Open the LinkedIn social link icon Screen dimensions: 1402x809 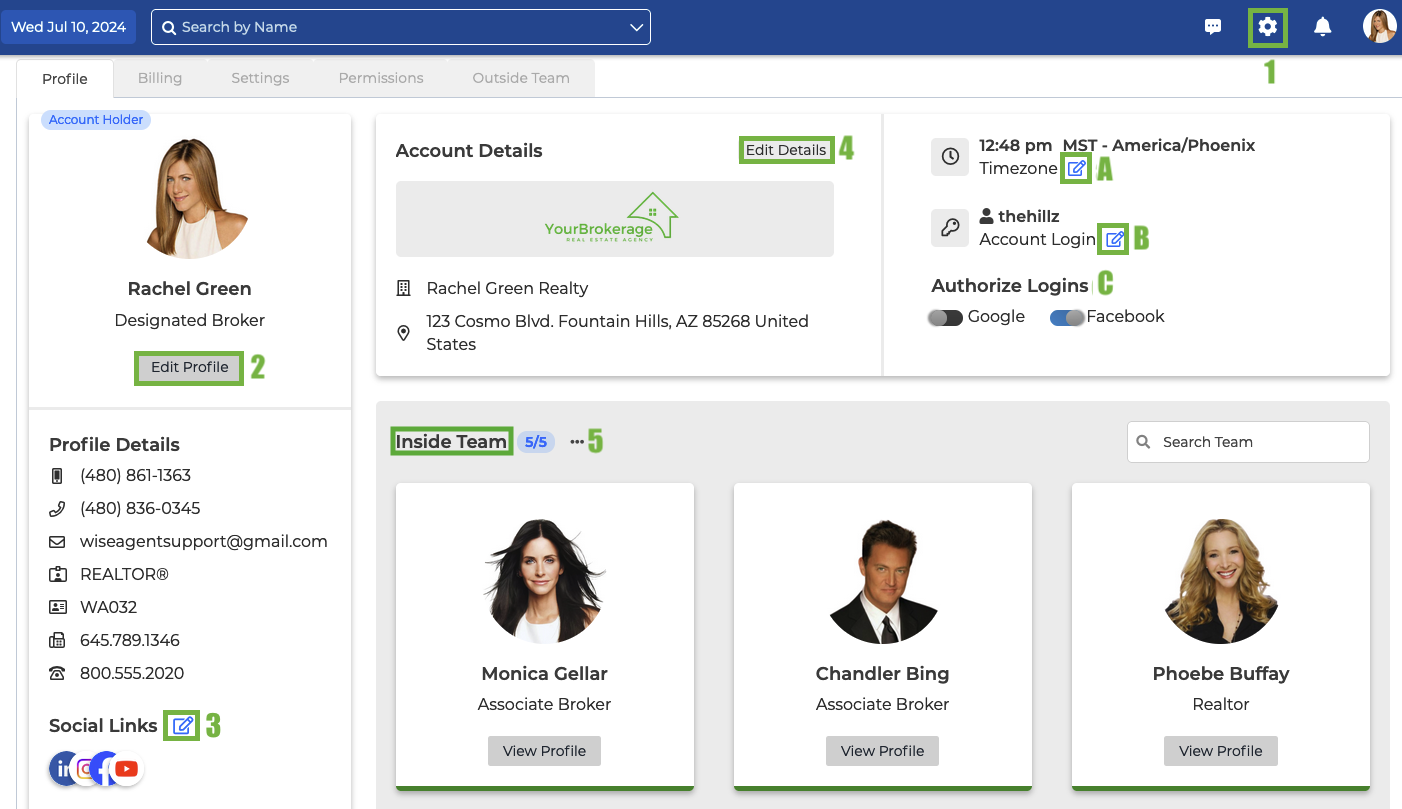point(62,768)
